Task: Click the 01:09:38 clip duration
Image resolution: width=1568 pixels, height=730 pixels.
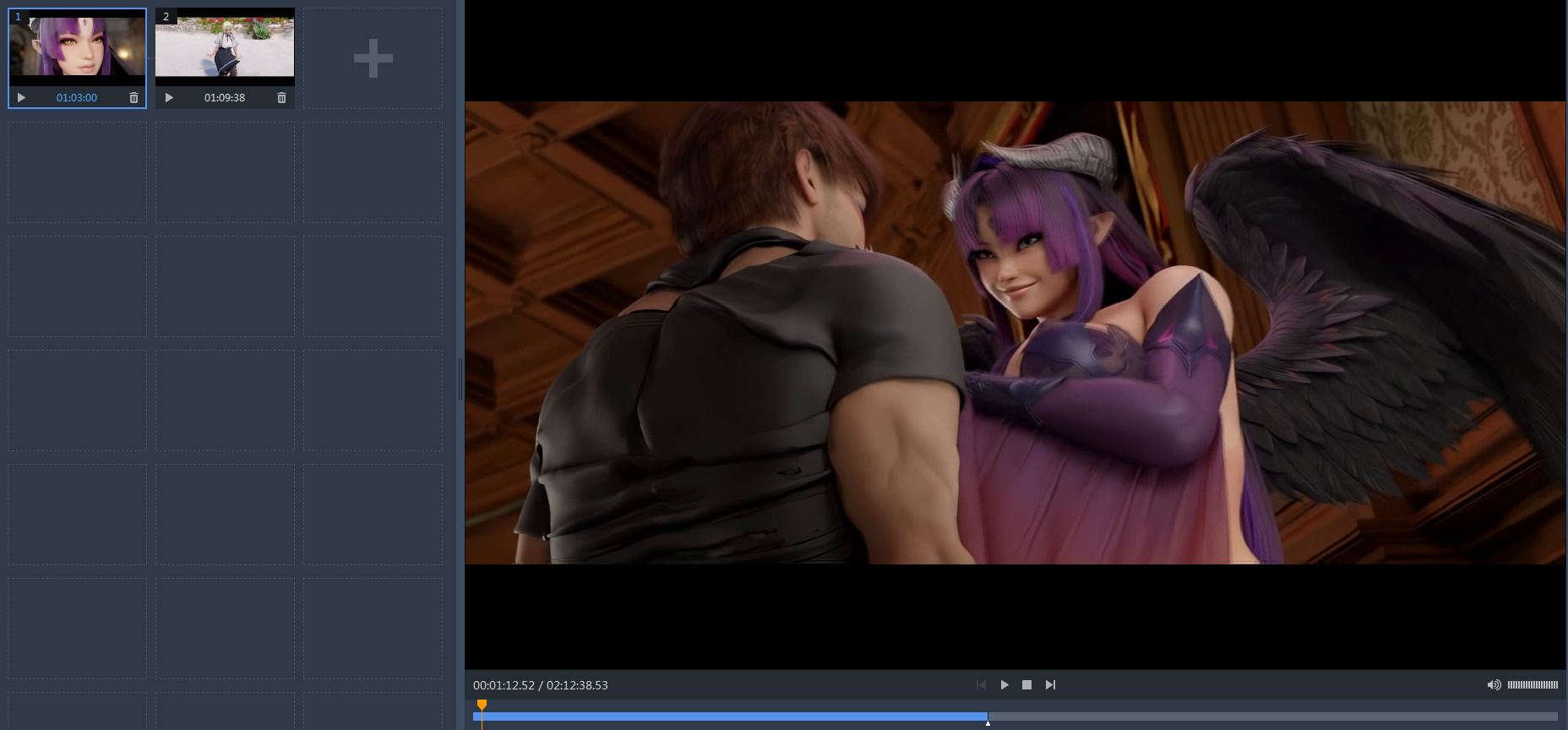Action: tap(225, 98)
